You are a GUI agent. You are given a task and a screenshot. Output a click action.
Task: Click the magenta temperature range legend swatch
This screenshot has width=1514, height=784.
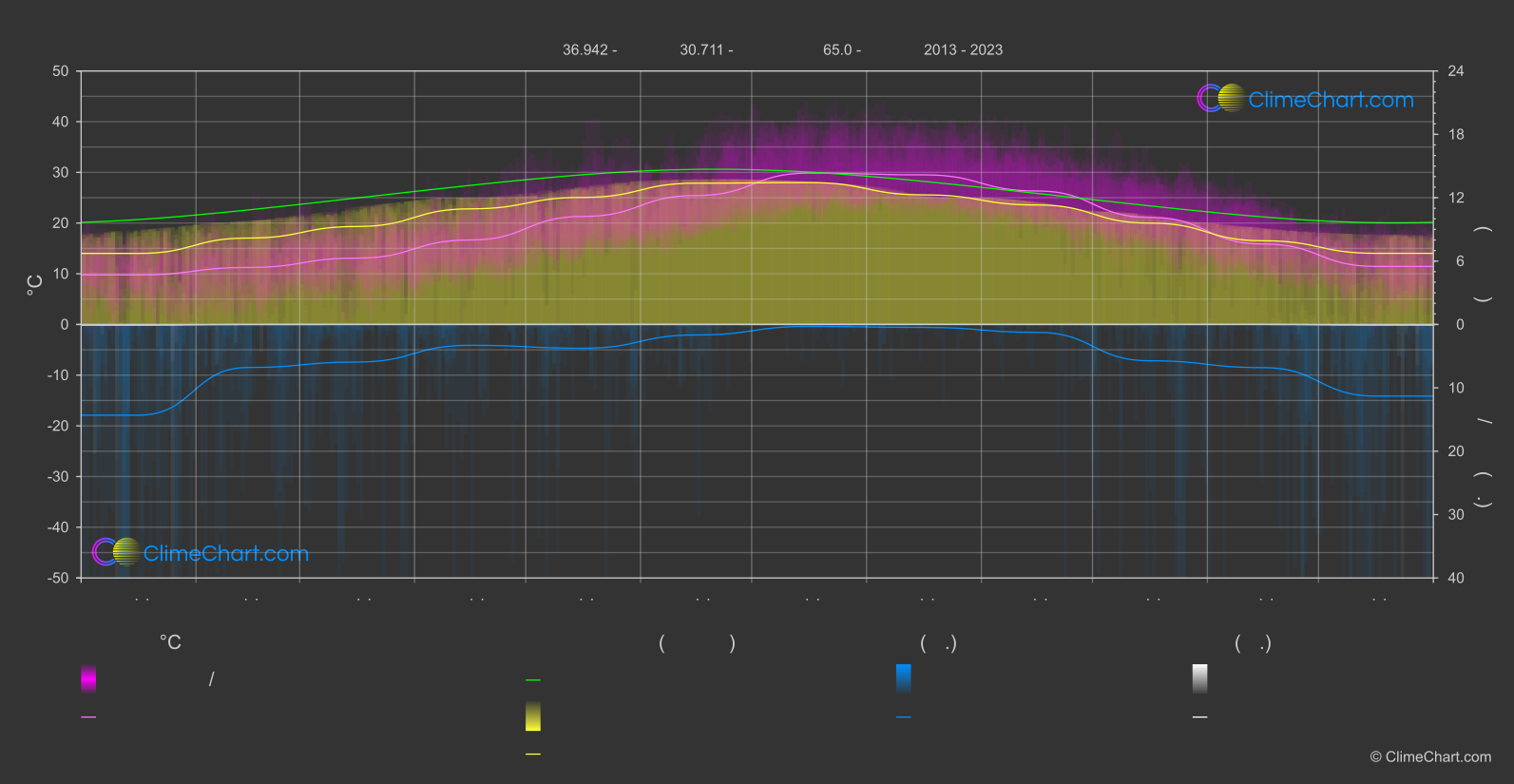pos(88,679)
